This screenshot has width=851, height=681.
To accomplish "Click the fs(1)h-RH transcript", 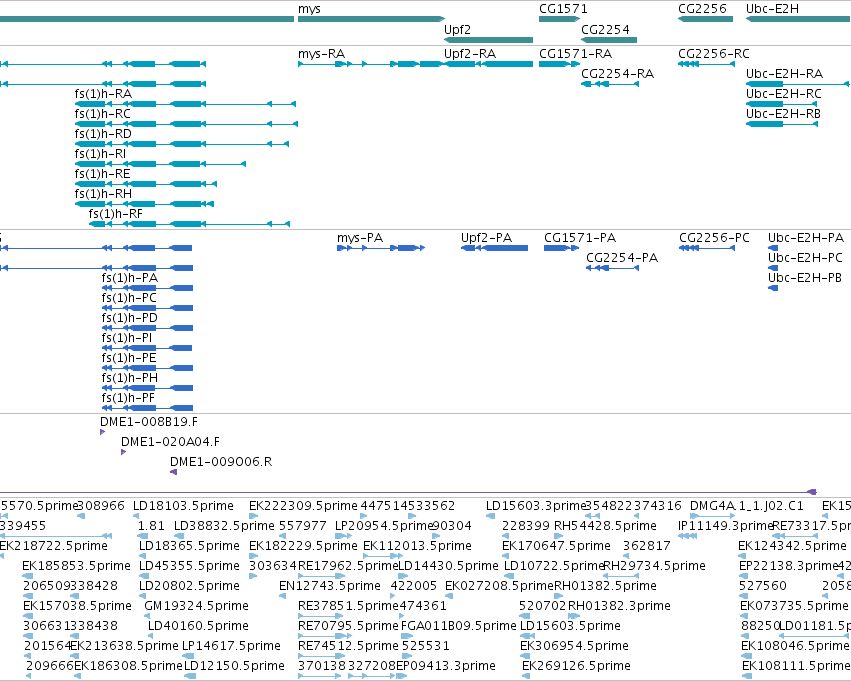I will [x=144, y=204].
